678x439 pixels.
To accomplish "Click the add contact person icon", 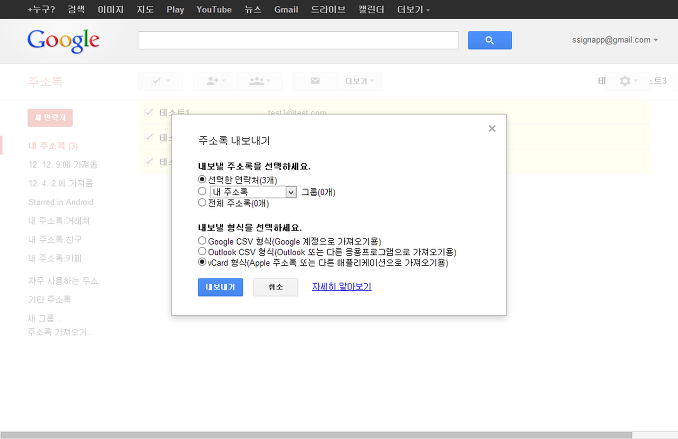I will (215, 81).
